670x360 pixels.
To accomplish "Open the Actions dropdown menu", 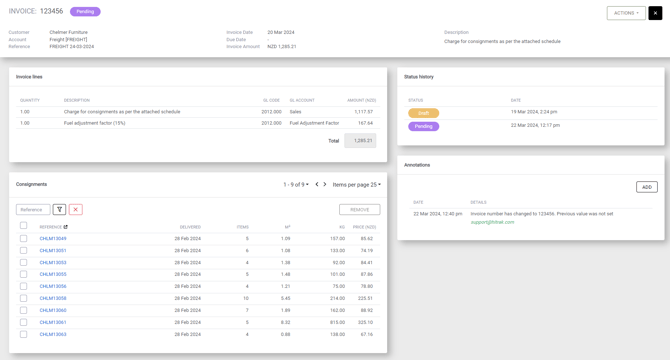I will pos(626,13).
